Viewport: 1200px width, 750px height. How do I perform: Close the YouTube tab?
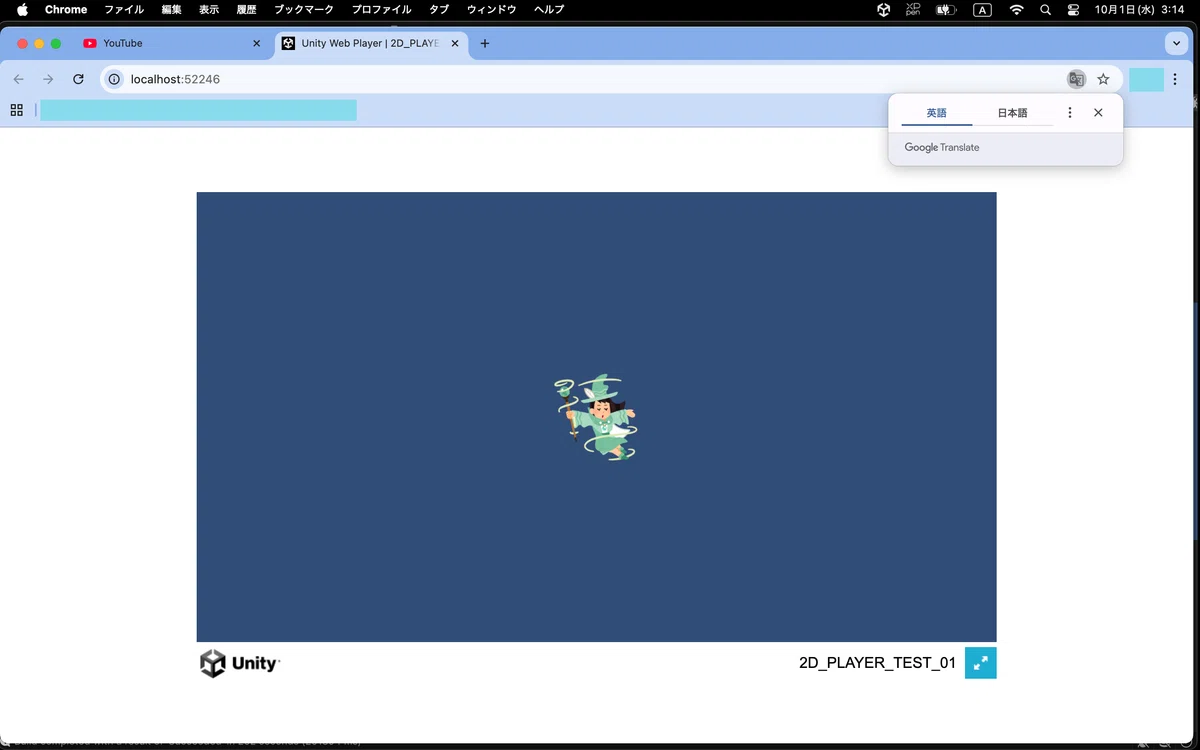(x=256, y=44)
